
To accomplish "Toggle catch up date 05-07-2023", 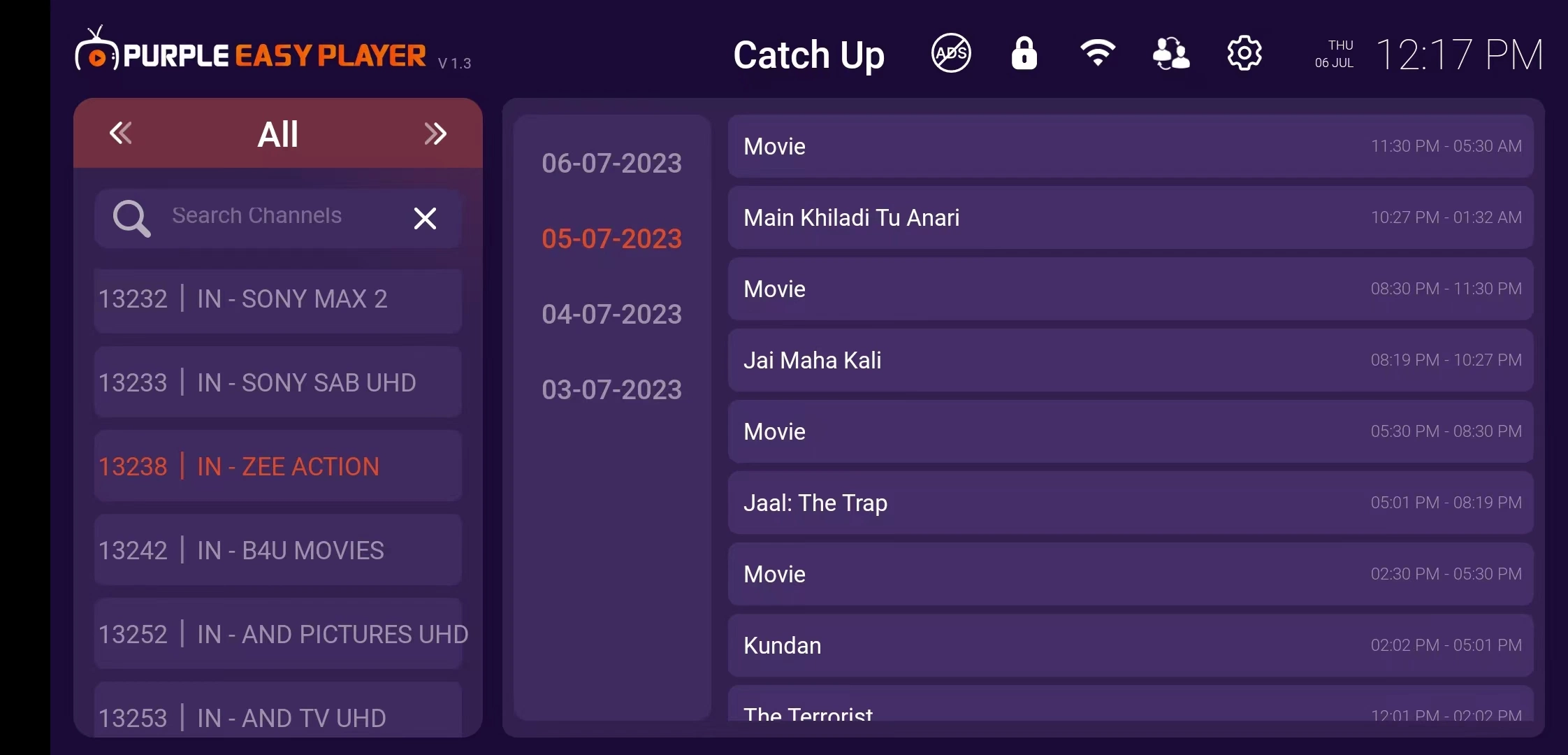I will click(612, 238).
